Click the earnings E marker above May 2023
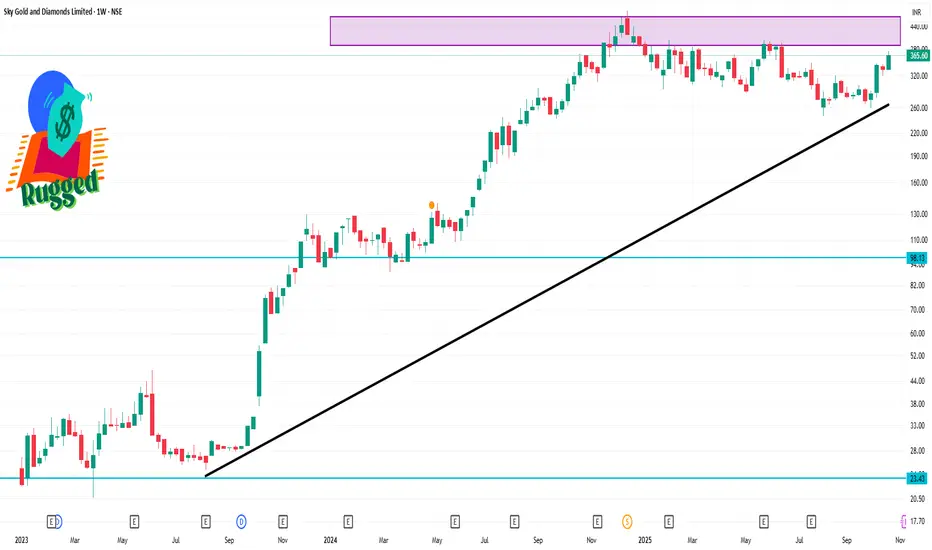The width and height of the screenshot is (932, 550). coord(134,521)
